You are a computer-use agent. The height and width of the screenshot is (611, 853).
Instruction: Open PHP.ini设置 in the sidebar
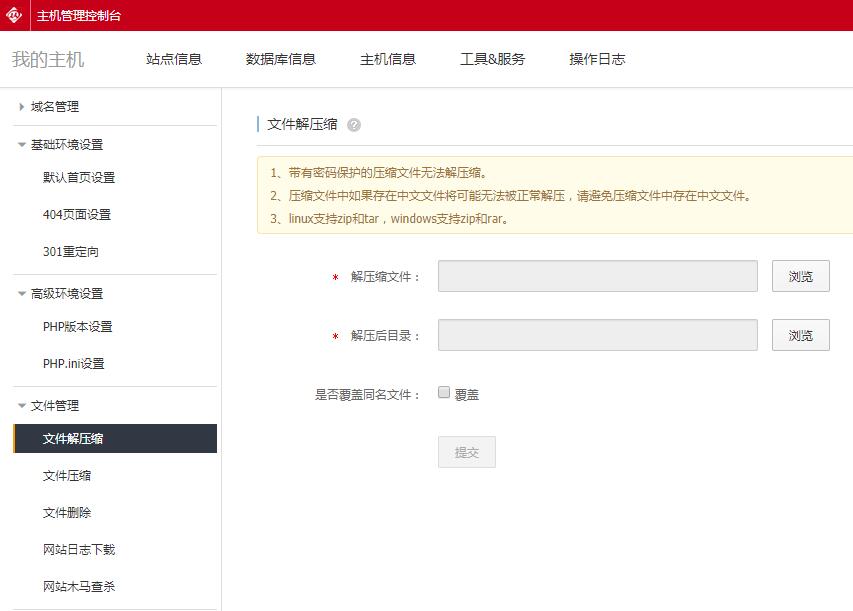(73, 363)
